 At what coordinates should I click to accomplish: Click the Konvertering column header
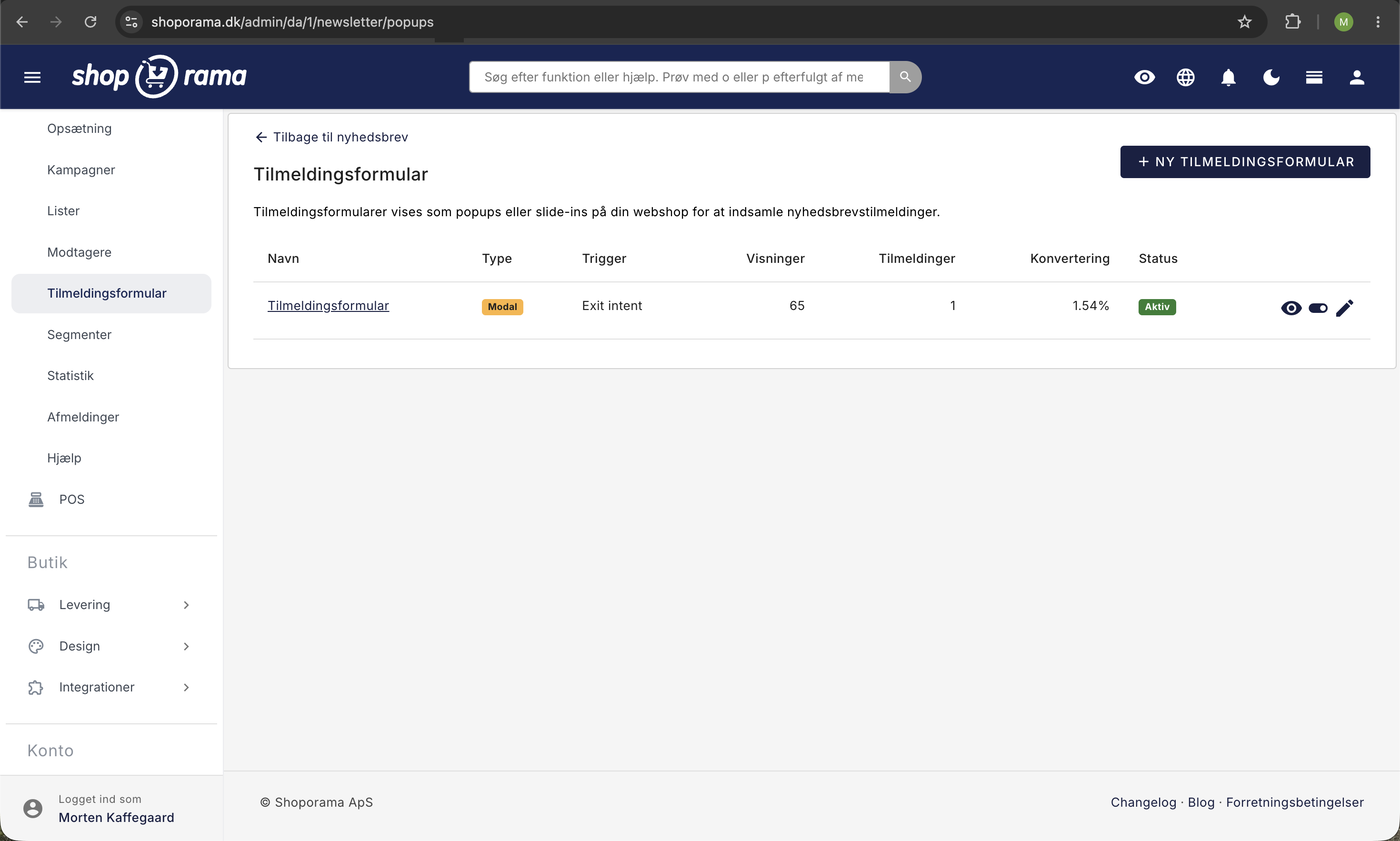pos(1070,258)
